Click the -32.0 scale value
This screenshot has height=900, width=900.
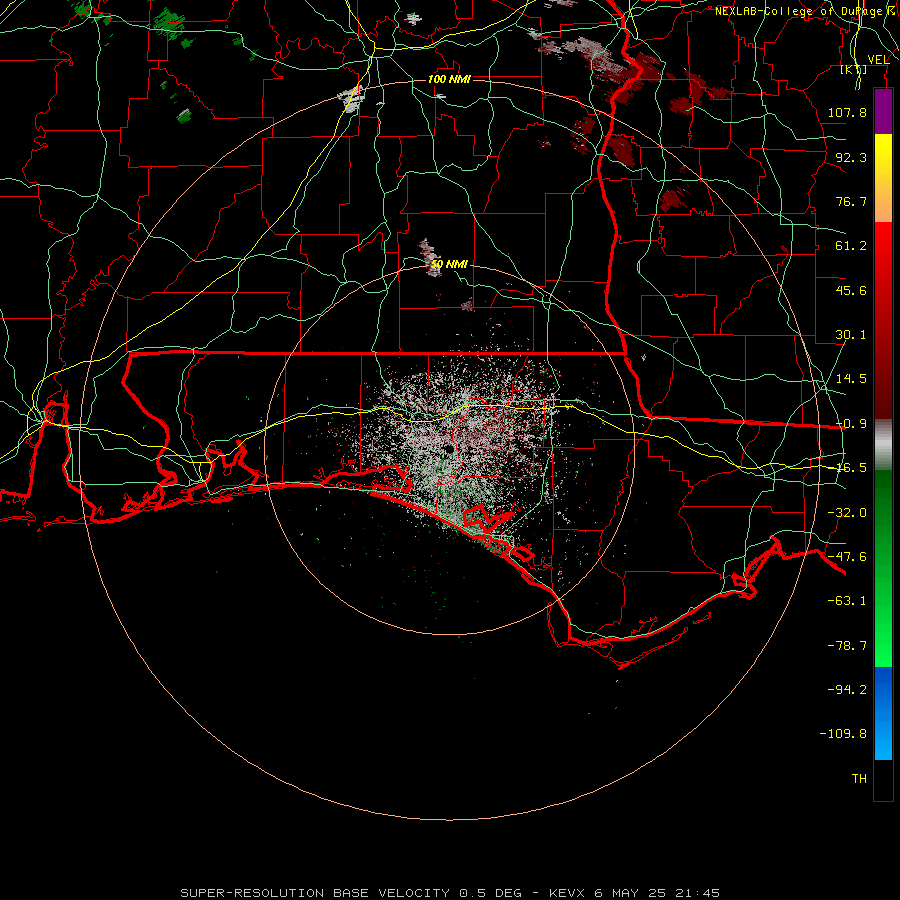point(847,513)
